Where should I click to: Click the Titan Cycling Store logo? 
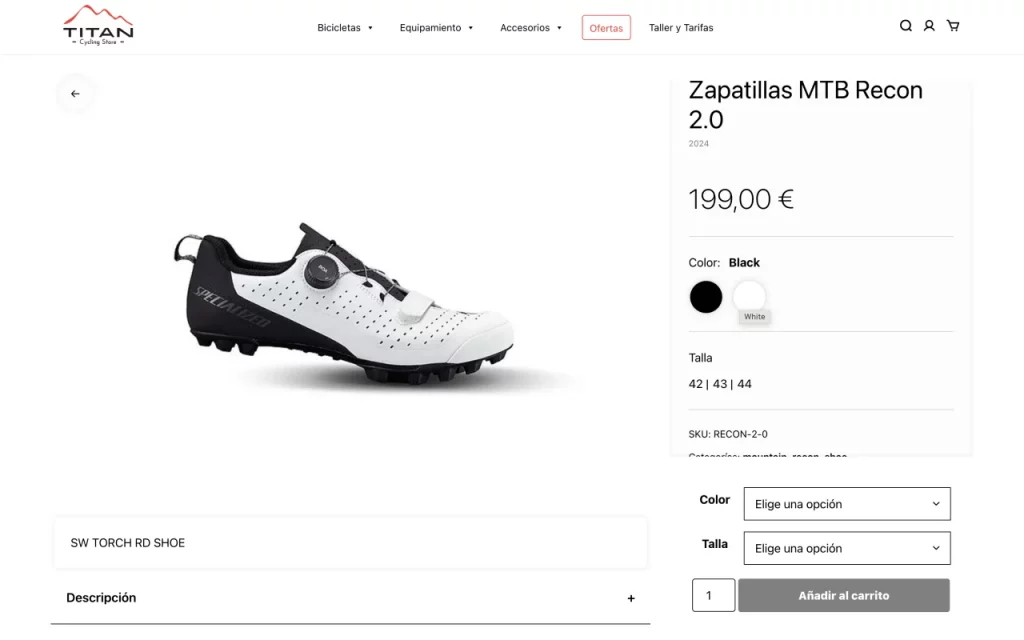coord(99,26)
